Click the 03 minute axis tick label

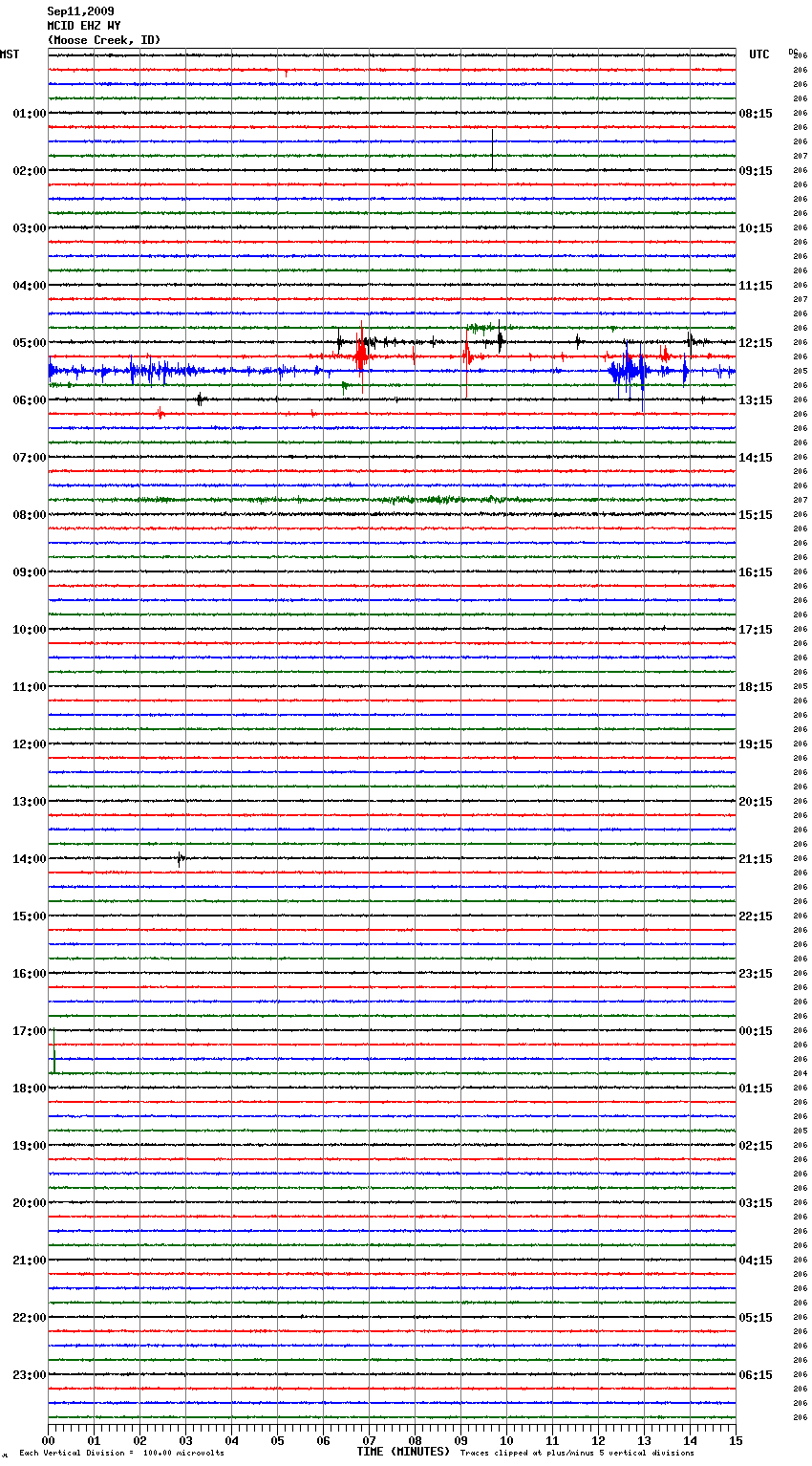(186, 1440)
